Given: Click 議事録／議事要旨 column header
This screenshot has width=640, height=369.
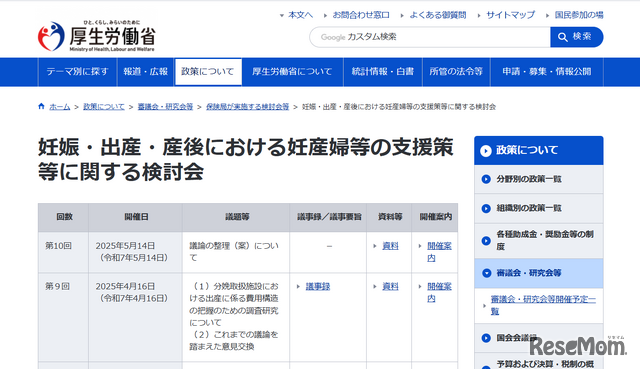Looking at the screenshot, I should [x=329, y=217].
